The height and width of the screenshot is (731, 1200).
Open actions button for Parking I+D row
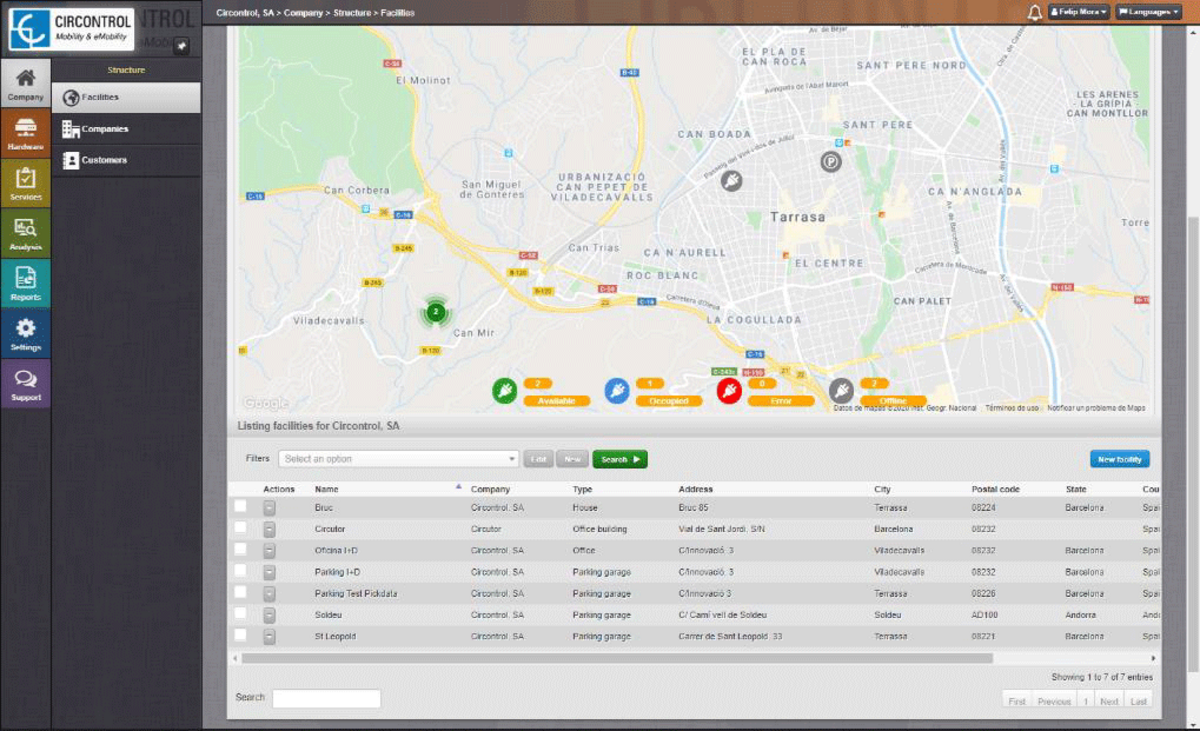pos(269,572)
